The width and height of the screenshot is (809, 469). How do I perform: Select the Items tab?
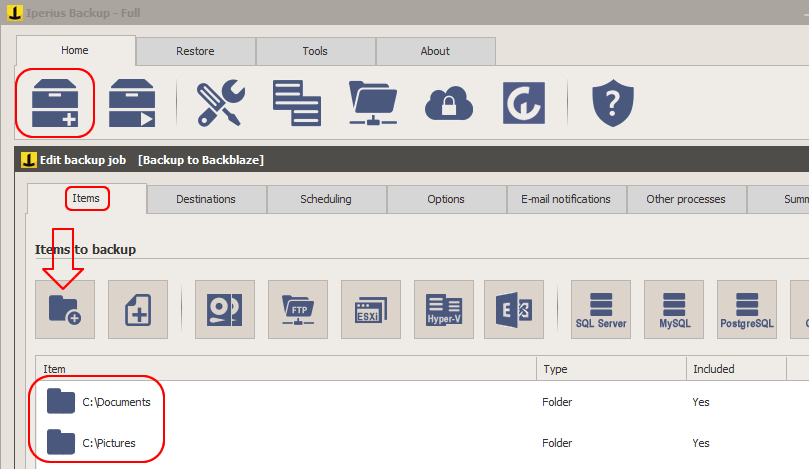click(x=86, y=198)
